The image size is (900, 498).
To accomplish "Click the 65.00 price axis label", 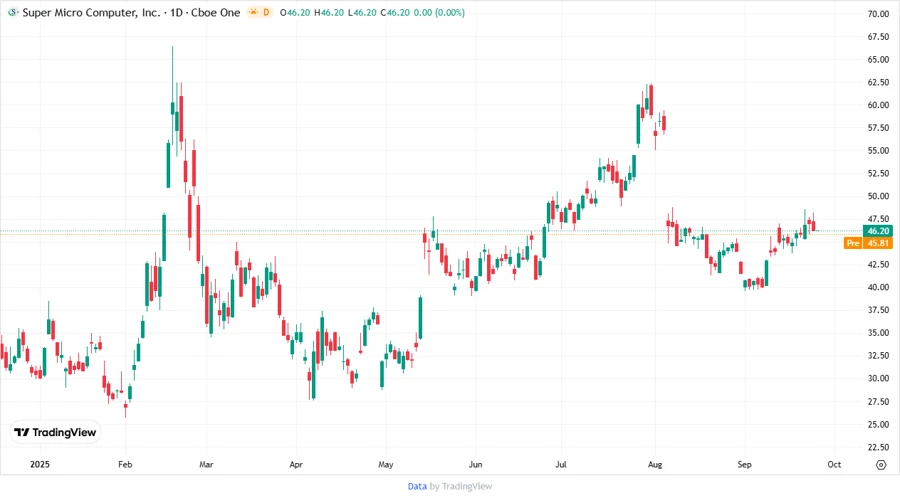I will 878,60.
